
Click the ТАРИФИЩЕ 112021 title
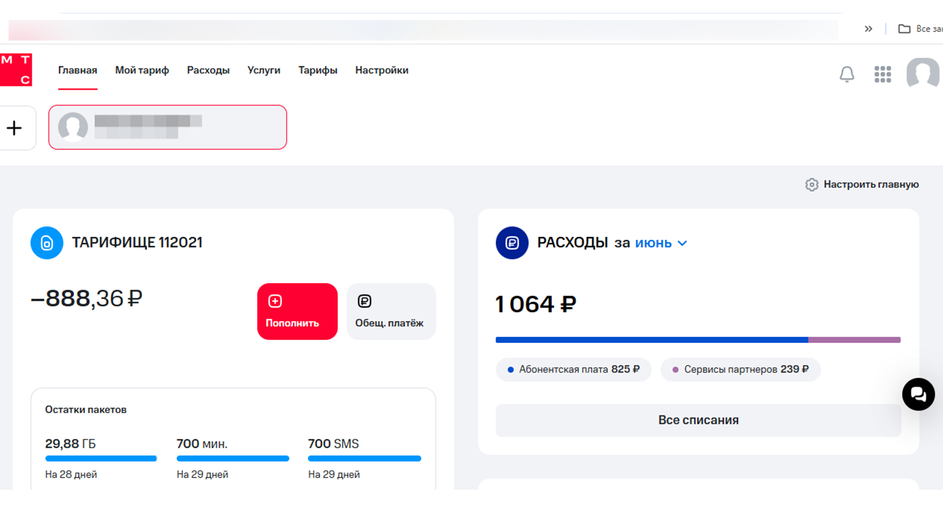pos(137,242)
